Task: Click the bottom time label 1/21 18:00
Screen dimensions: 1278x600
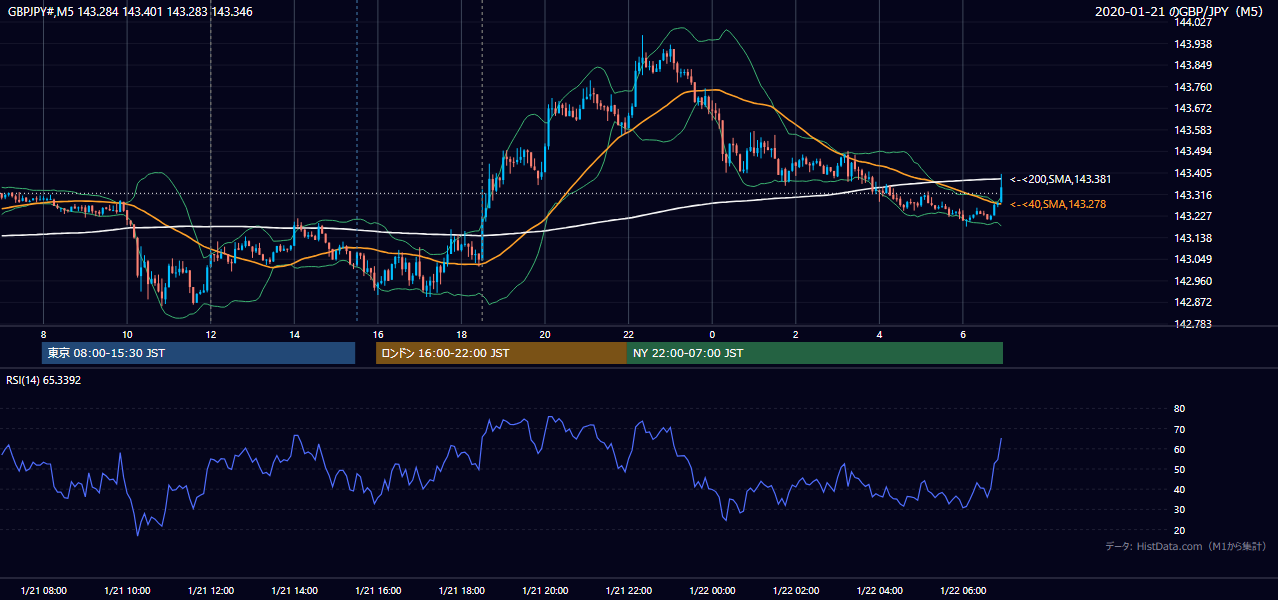Action: pos(461,590)
